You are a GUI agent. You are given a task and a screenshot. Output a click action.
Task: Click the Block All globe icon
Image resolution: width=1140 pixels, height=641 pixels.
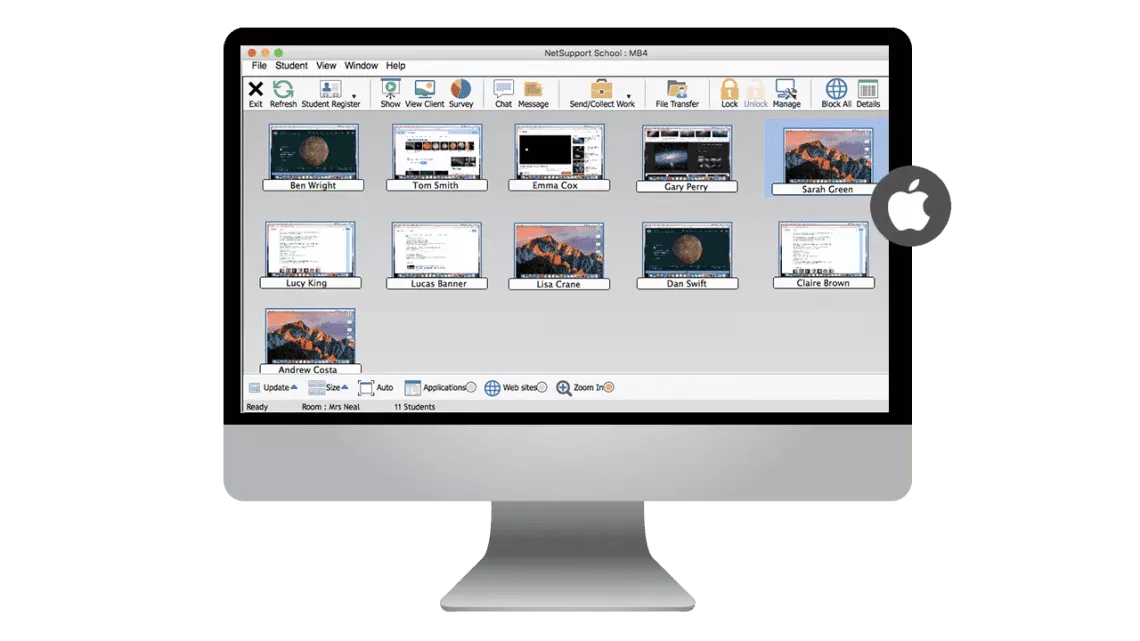coord(836,90)
